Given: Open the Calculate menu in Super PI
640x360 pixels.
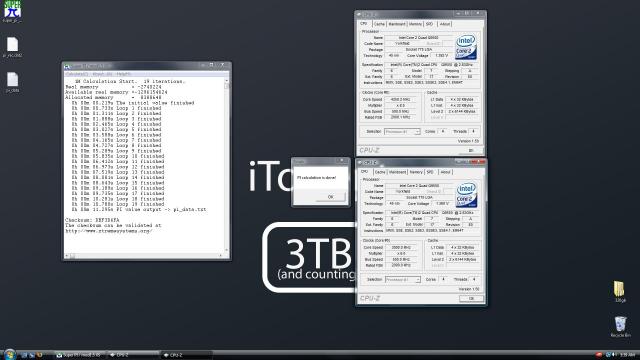Looking at the screenshot, I should coord(77,74).
